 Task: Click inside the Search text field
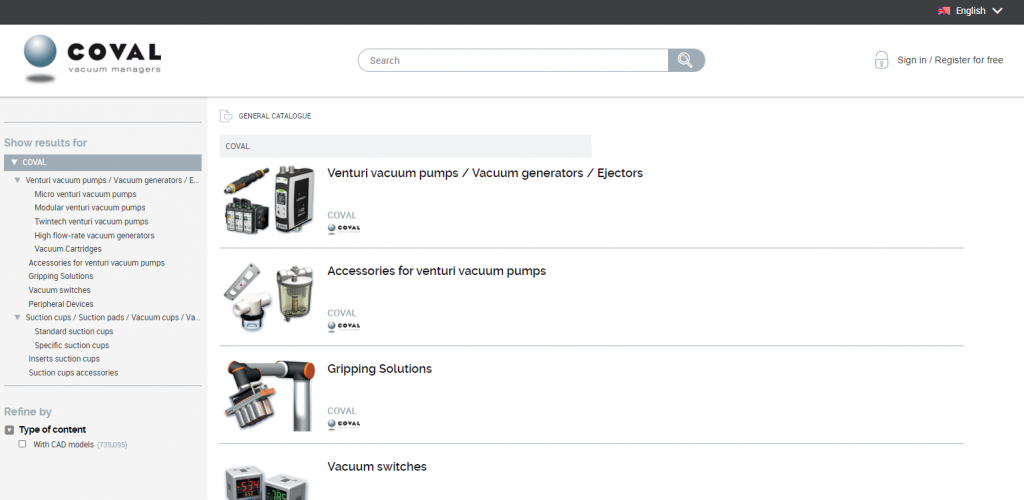pyautogui.click(x=514, y=61)
